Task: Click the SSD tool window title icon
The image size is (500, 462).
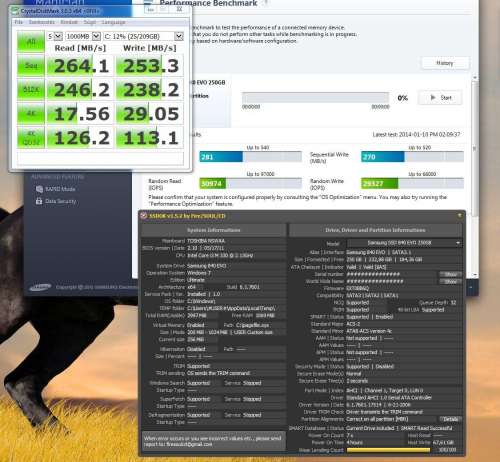Action: click(144, 216)
